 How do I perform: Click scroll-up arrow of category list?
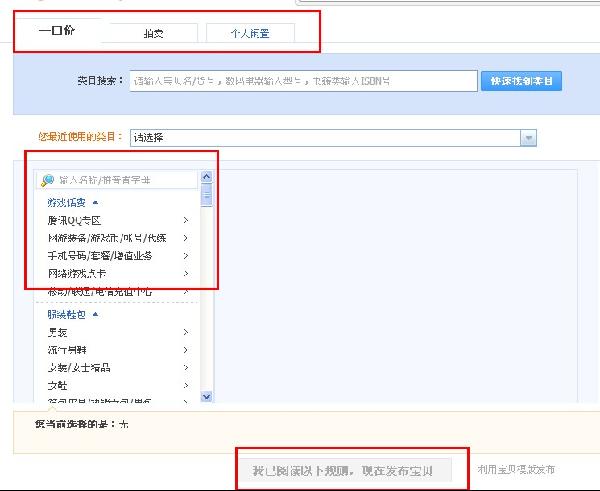pos(207,177)
